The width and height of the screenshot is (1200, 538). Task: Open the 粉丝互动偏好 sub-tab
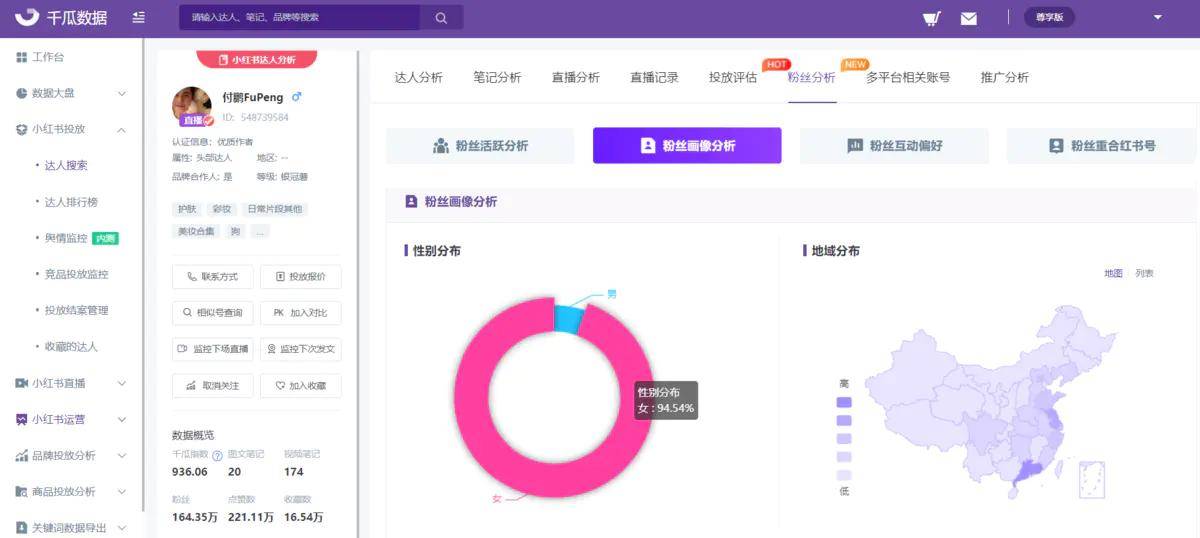(x=894, y=146)
